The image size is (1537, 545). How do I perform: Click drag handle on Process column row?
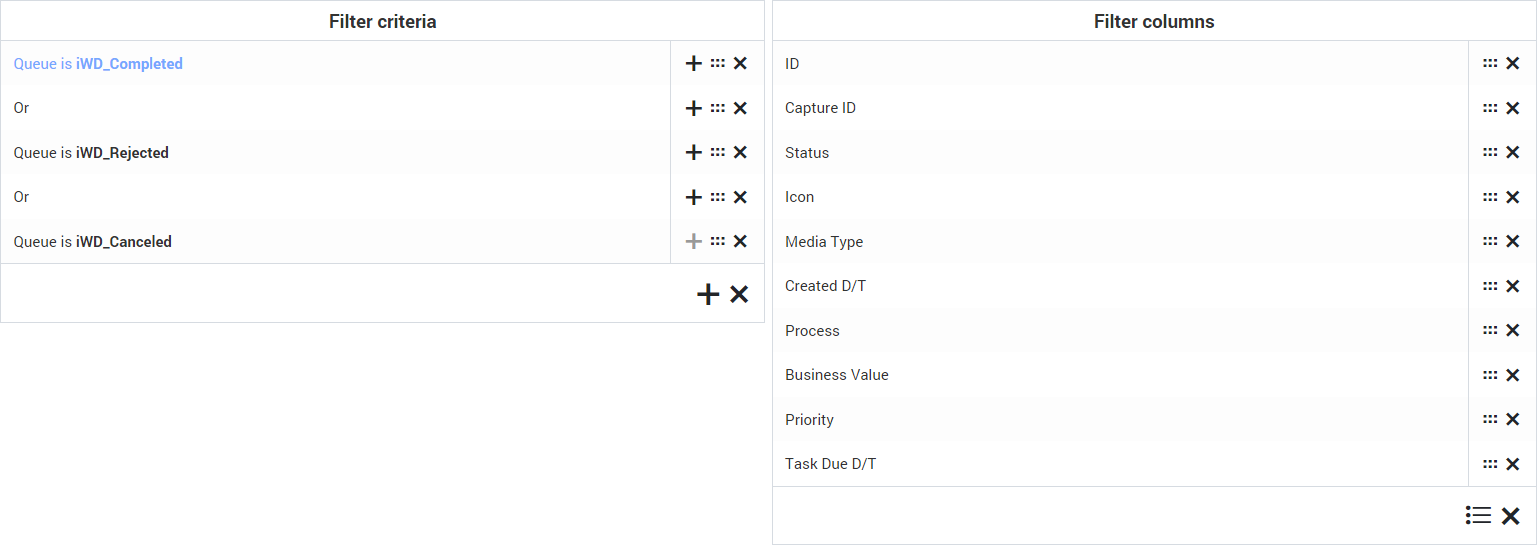(1490, 331)
